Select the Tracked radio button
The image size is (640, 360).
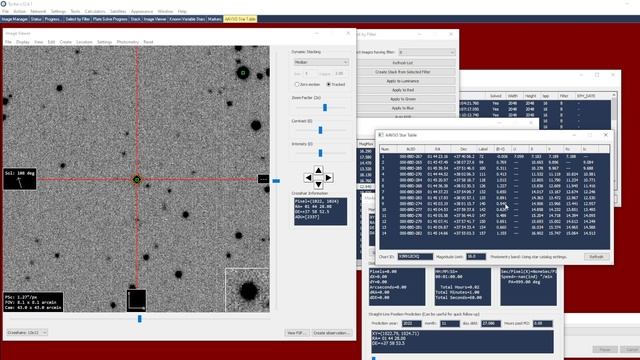point(329,84)
